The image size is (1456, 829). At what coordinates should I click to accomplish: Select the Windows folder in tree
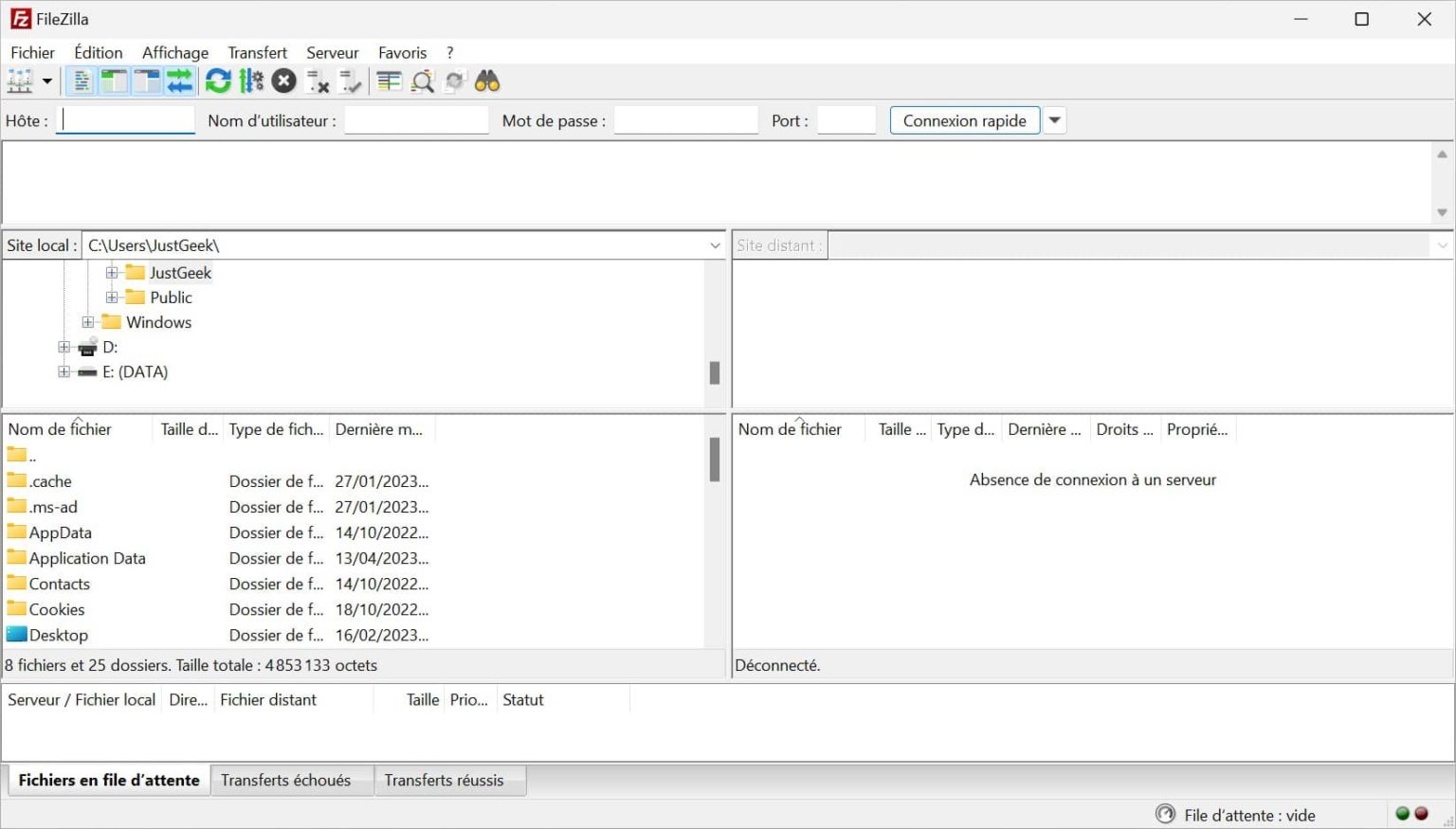(x=158, y=322)
